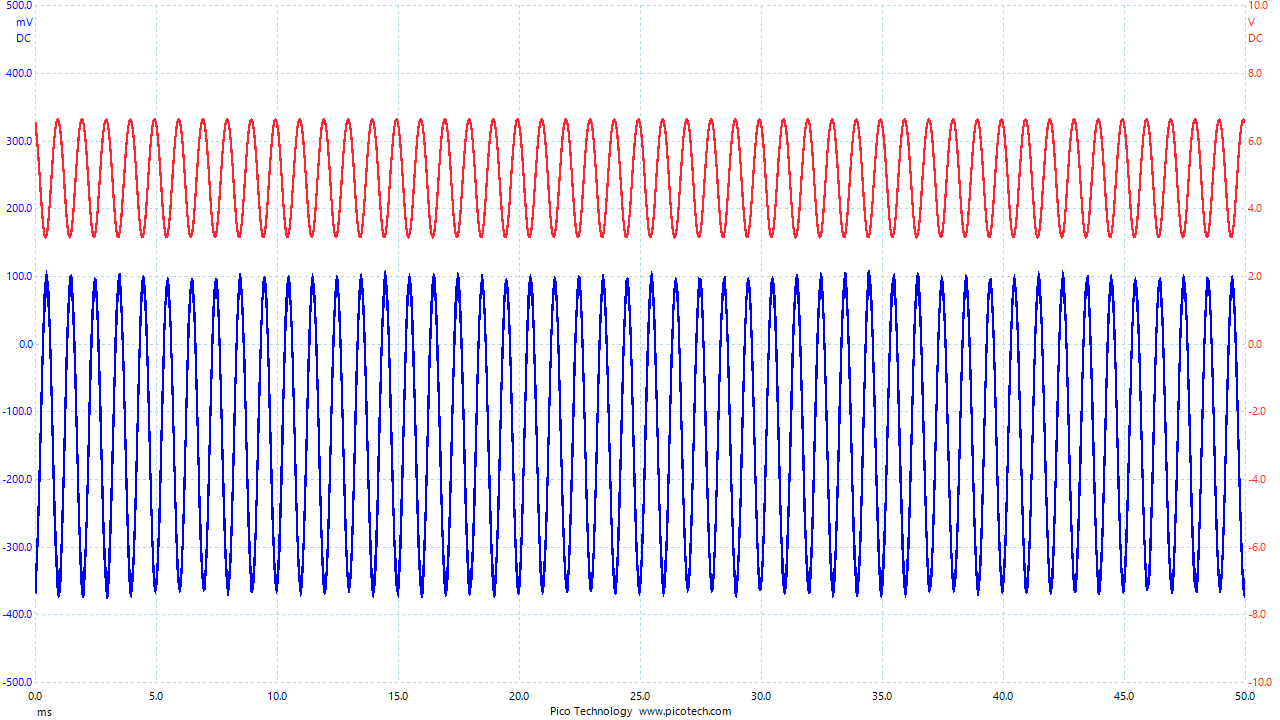Click the ms time unit label

[x=44, y=712]
